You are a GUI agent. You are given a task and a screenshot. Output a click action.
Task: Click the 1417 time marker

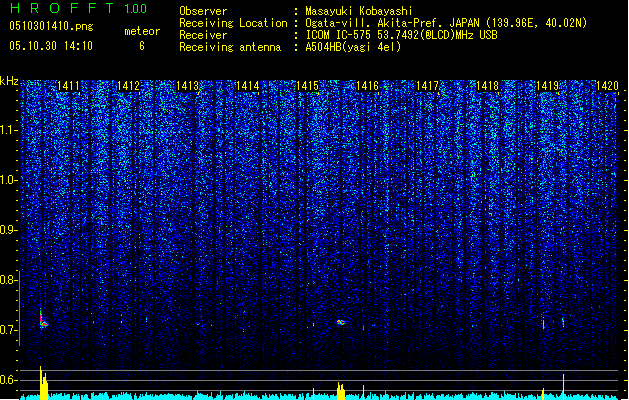pyautogui.click(x=428, y=86)
